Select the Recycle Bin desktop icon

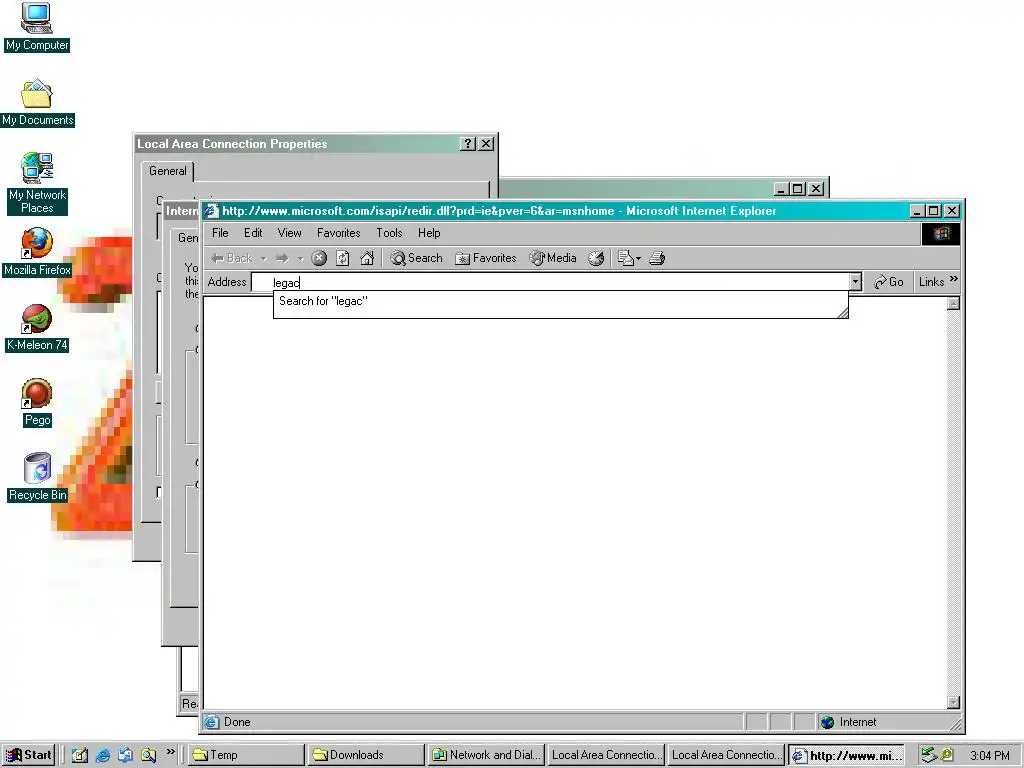coord(37,477)
